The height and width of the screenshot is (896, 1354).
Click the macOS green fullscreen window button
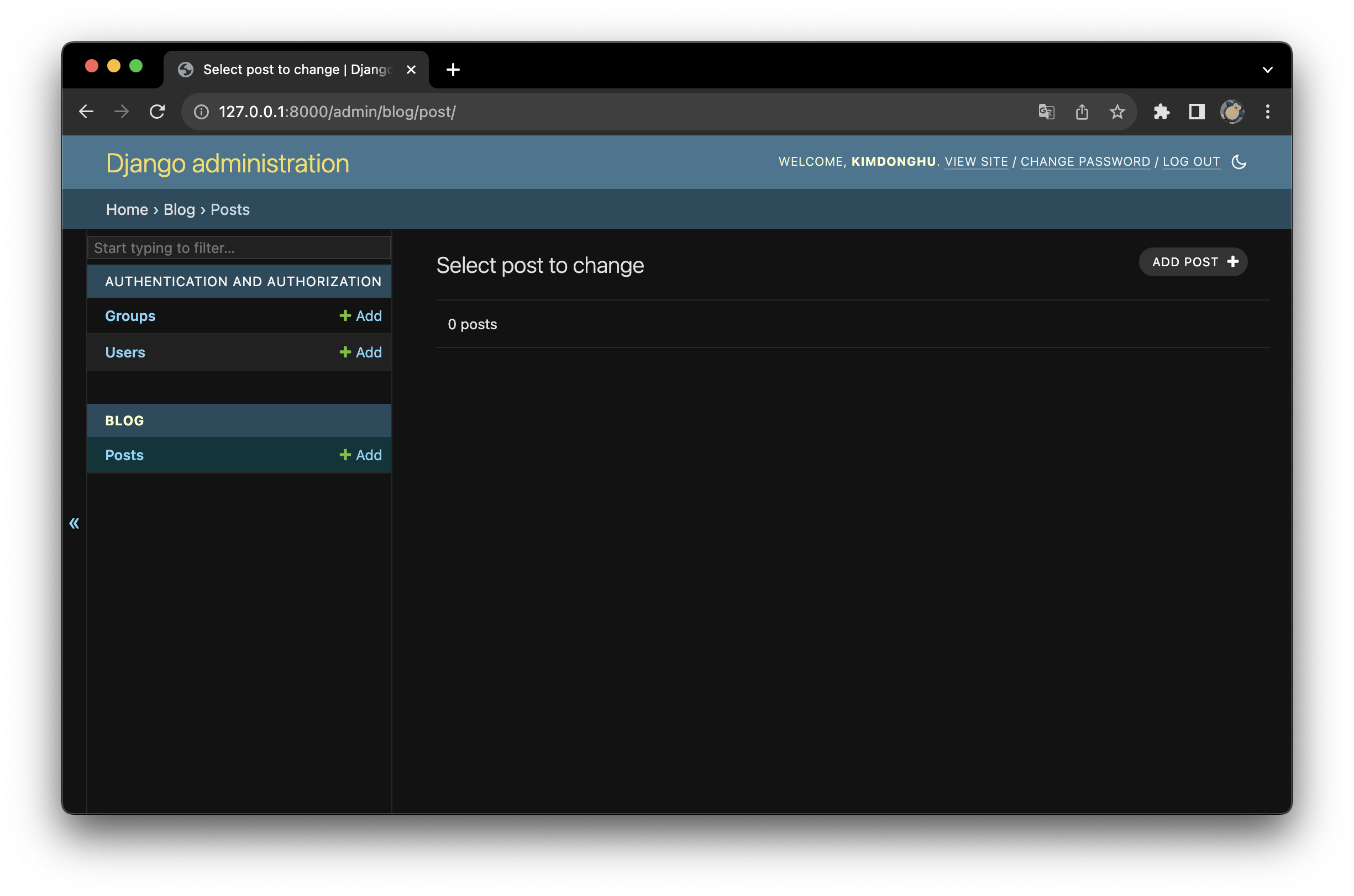point(136,66)
